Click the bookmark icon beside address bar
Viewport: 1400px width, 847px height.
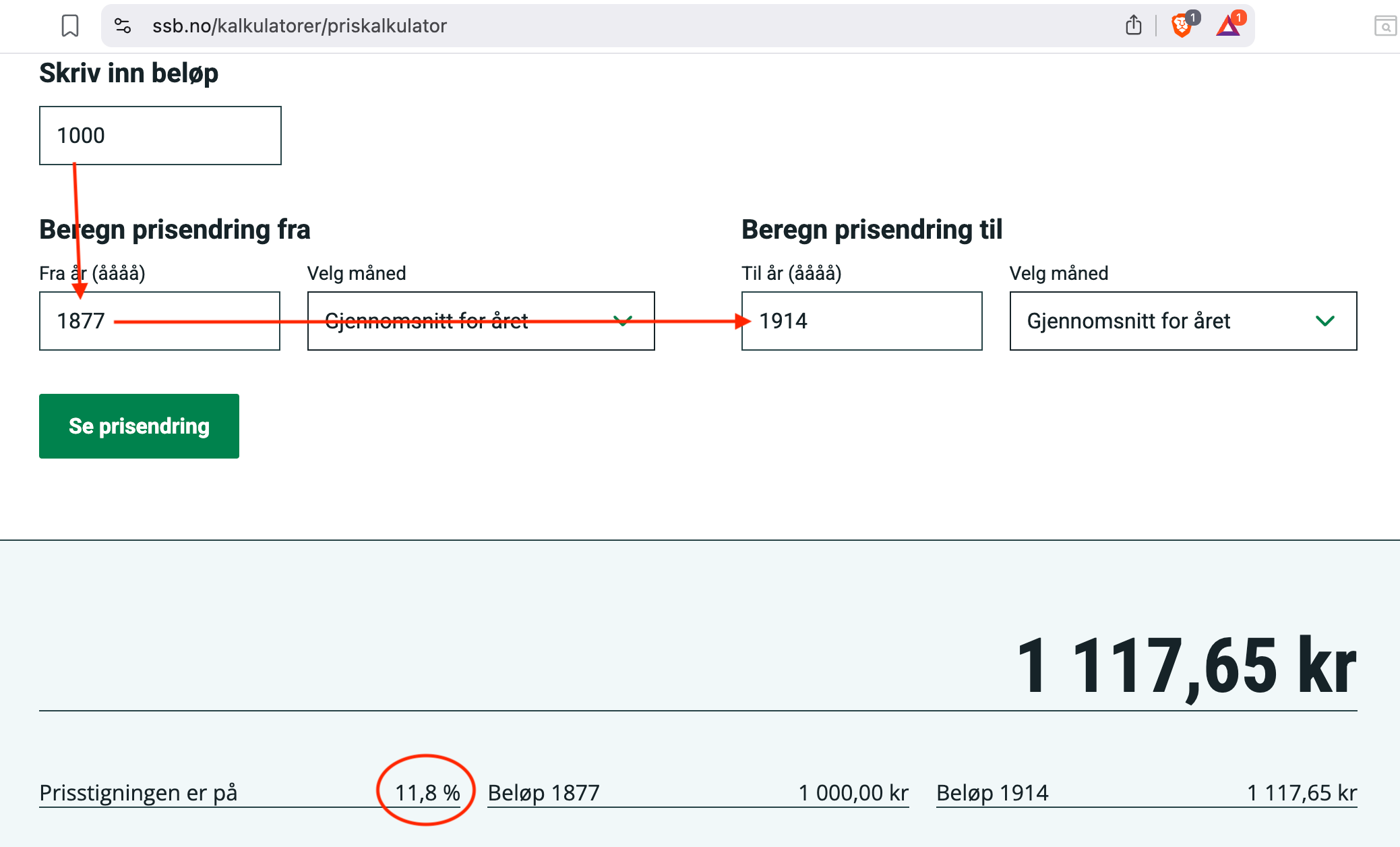[x=70, y=26]
